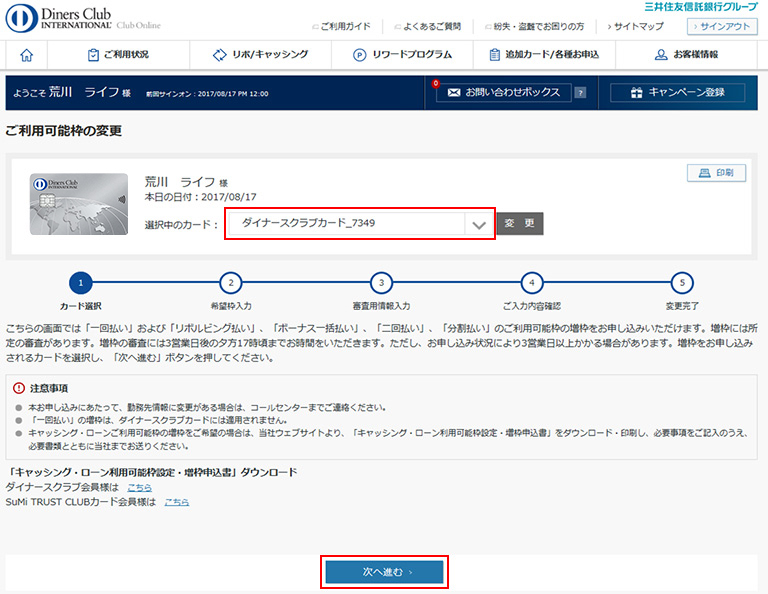Expand the card selection dropdown arrow
768x594 pixels.
tap(479, 224)
